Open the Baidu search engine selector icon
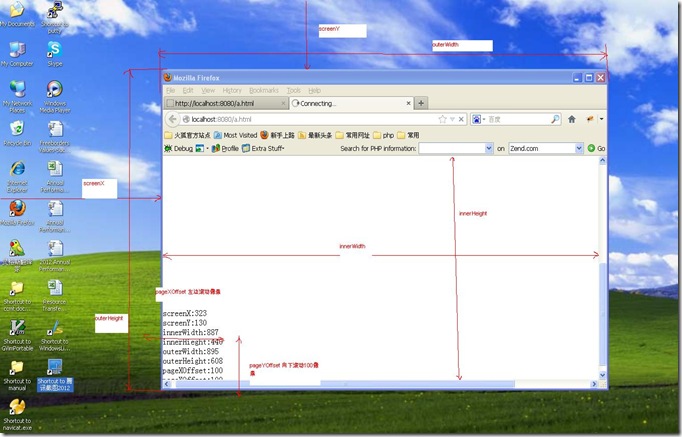 pyautogui.click(x=476, y=119)
